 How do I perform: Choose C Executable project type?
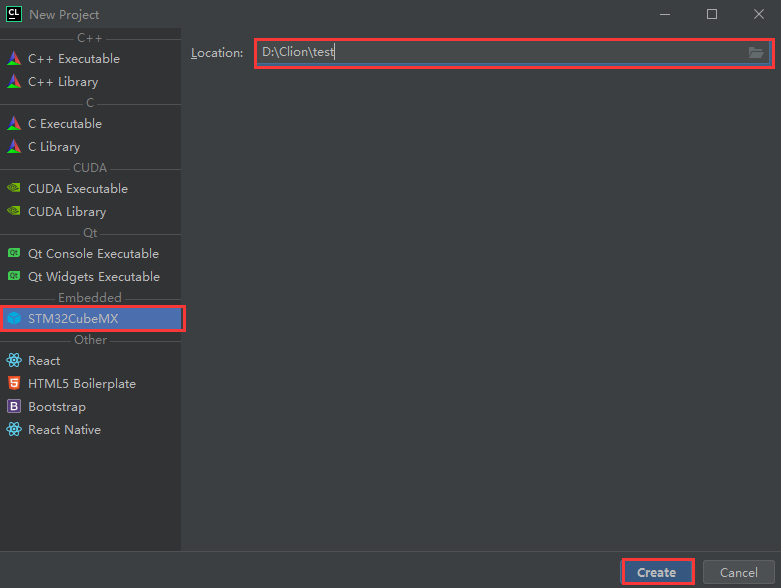pyautogui.click(x=91, y=123)
